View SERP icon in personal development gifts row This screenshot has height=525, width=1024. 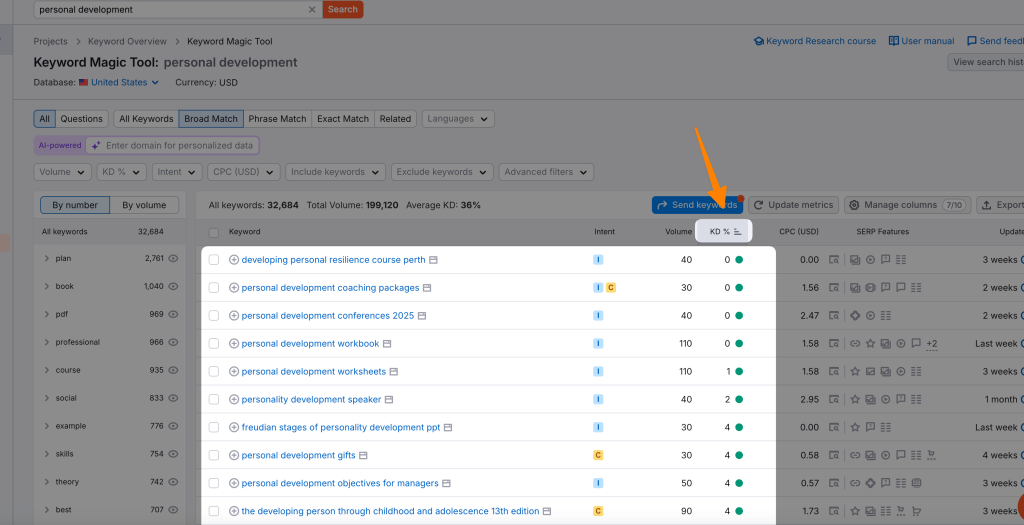pos(834,455)
